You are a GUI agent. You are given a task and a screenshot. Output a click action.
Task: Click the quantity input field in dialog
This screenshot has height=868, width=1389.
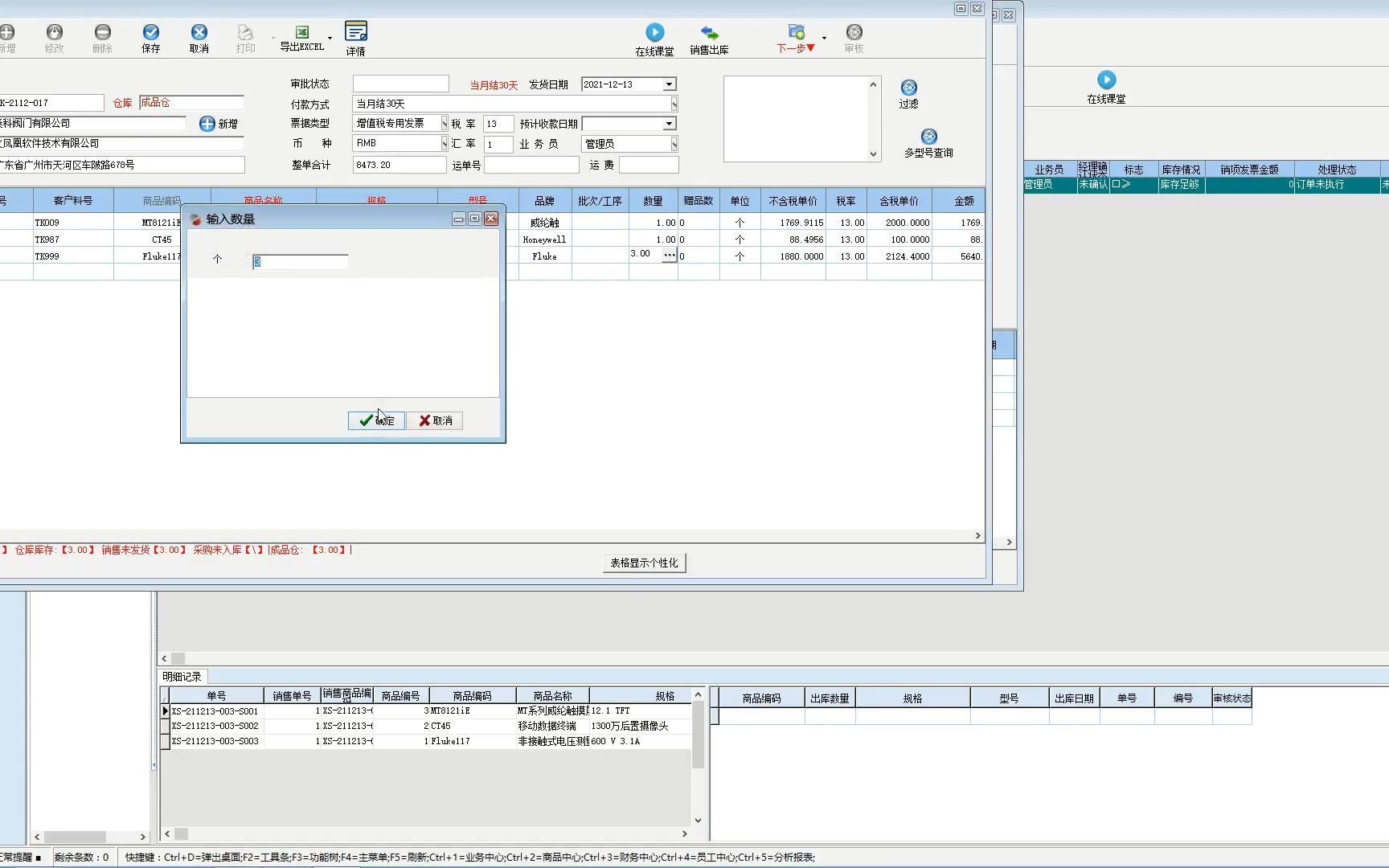[x=301, y=262]
